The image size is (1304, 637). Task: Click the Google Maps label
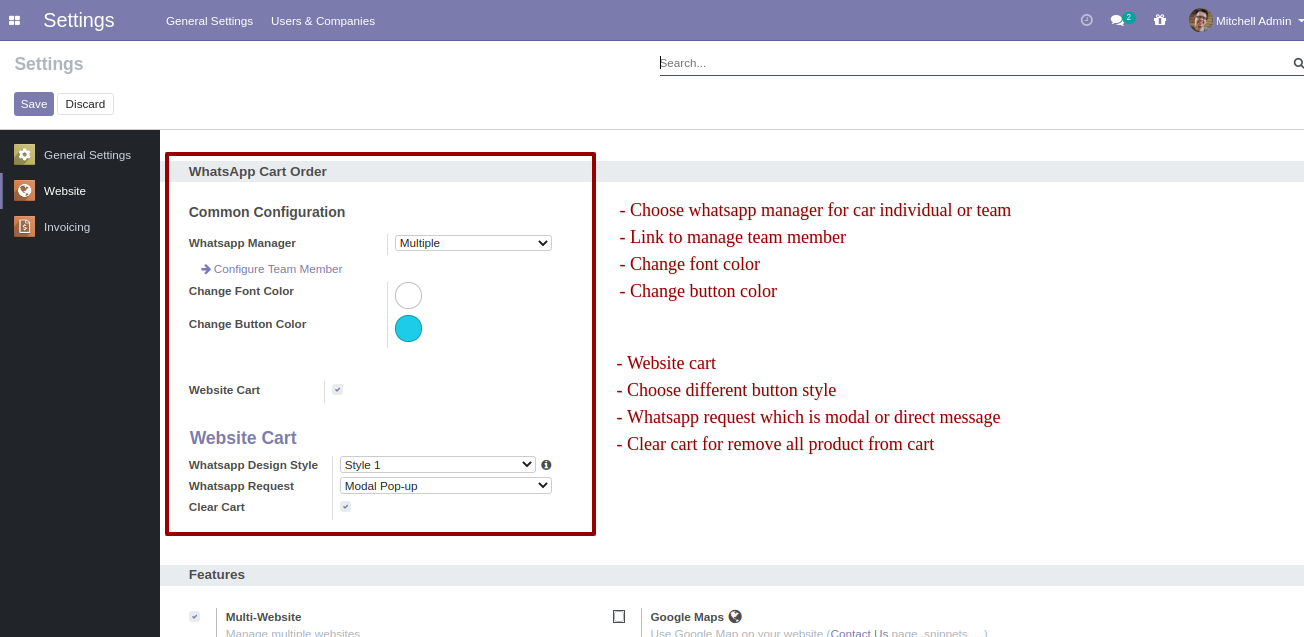[687, 617]
